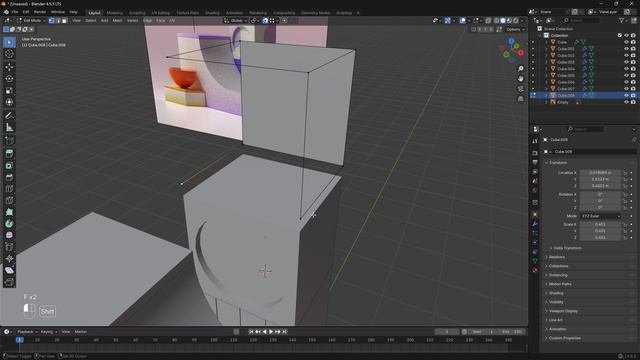640x360 pixels.
Task: Open the Edit Mode dropdown
Action: [x=31, y=20]
